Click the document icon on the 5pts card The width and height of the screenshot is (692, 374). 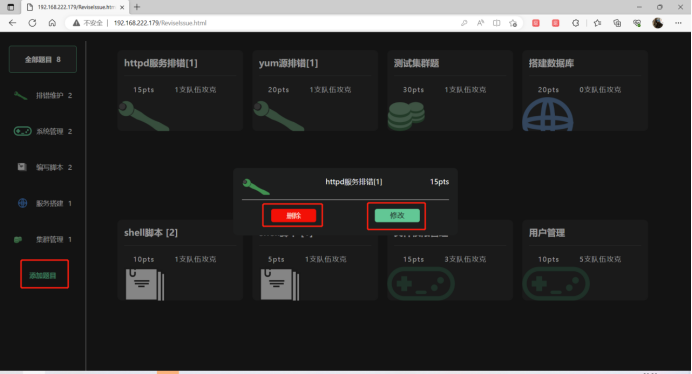[x=280, y=284]
